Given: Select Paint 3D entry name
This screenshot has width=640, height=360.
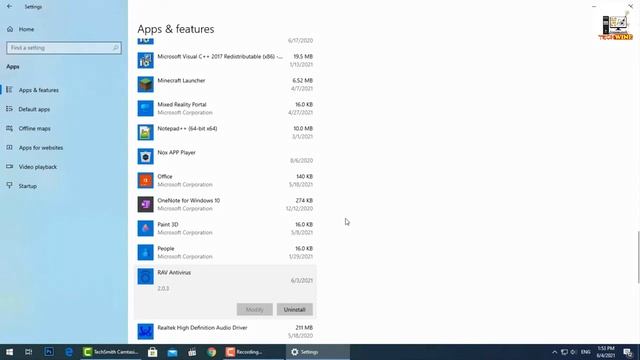Looking at the screenshot, I should pyautogui.click(x=168, y=224).
